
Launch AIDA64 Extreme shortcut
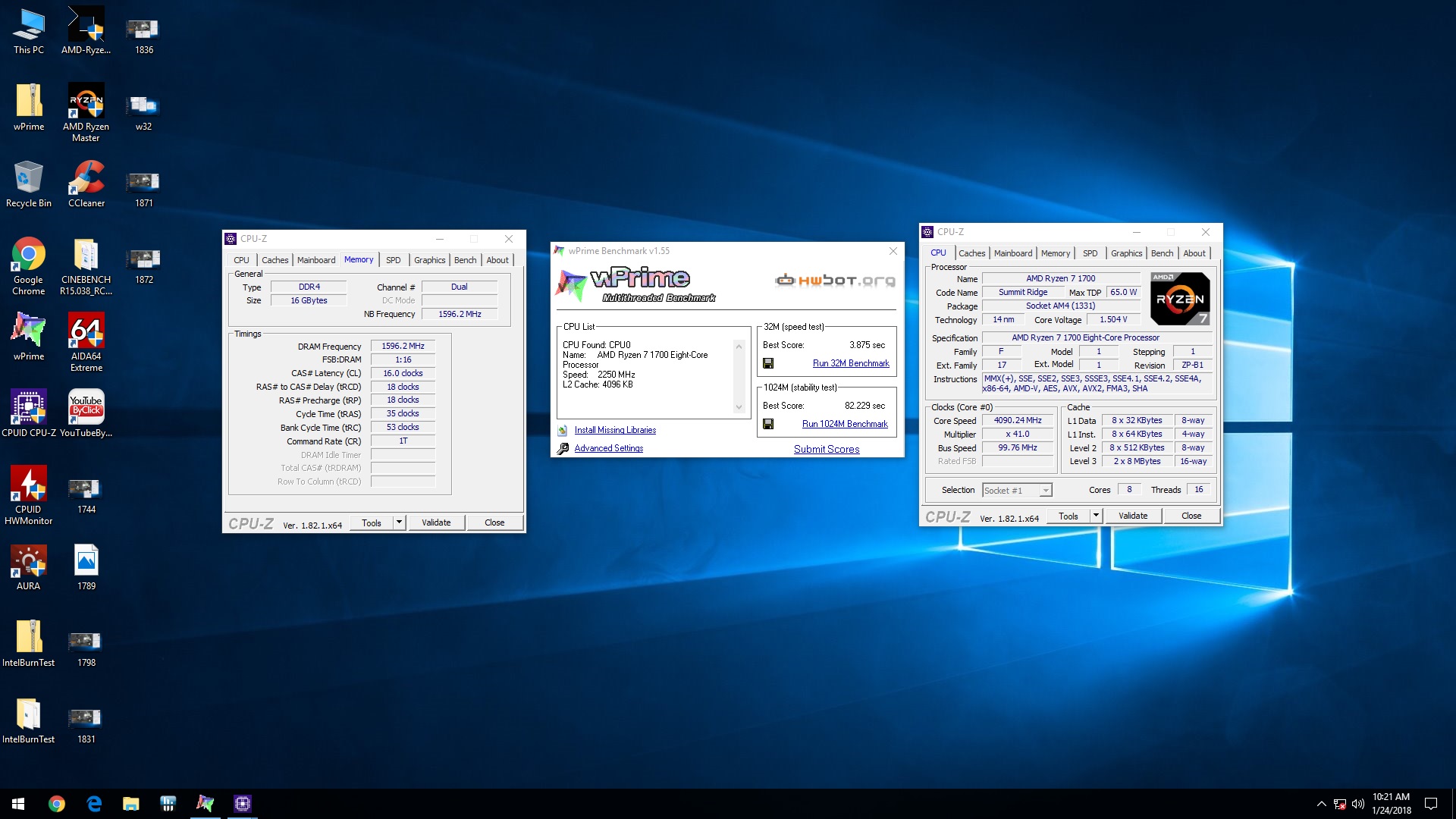[86, 342]
